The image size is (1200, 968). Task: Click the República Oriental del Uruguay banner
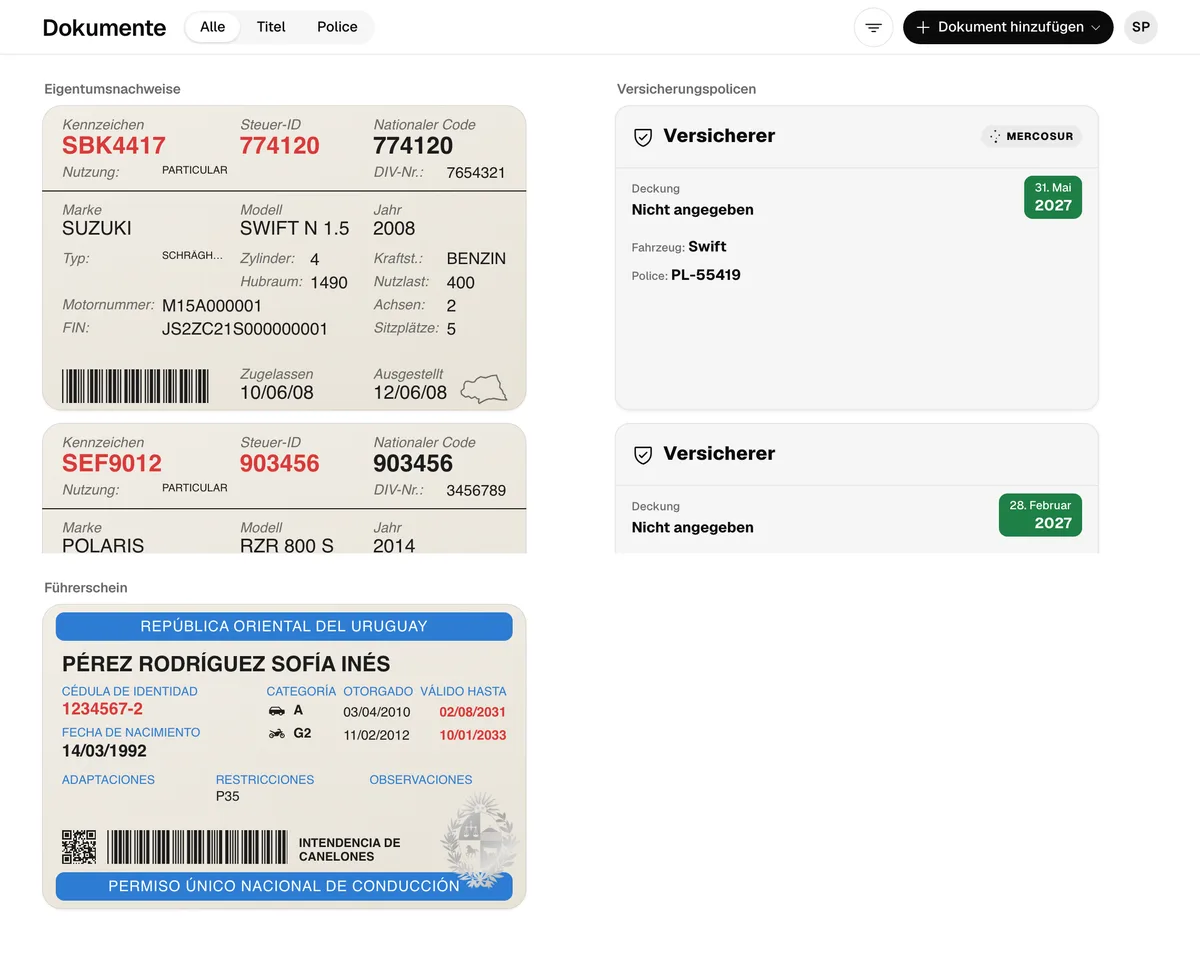pyautogui.click(x=284, y=627)
